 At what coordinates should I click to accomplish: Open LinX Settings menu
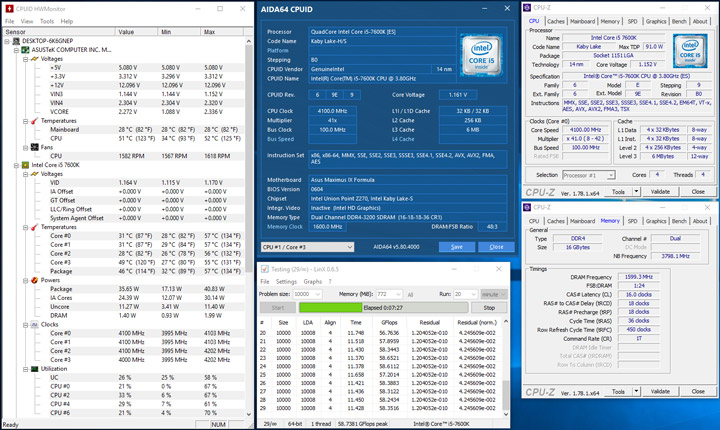pos(287,281)
